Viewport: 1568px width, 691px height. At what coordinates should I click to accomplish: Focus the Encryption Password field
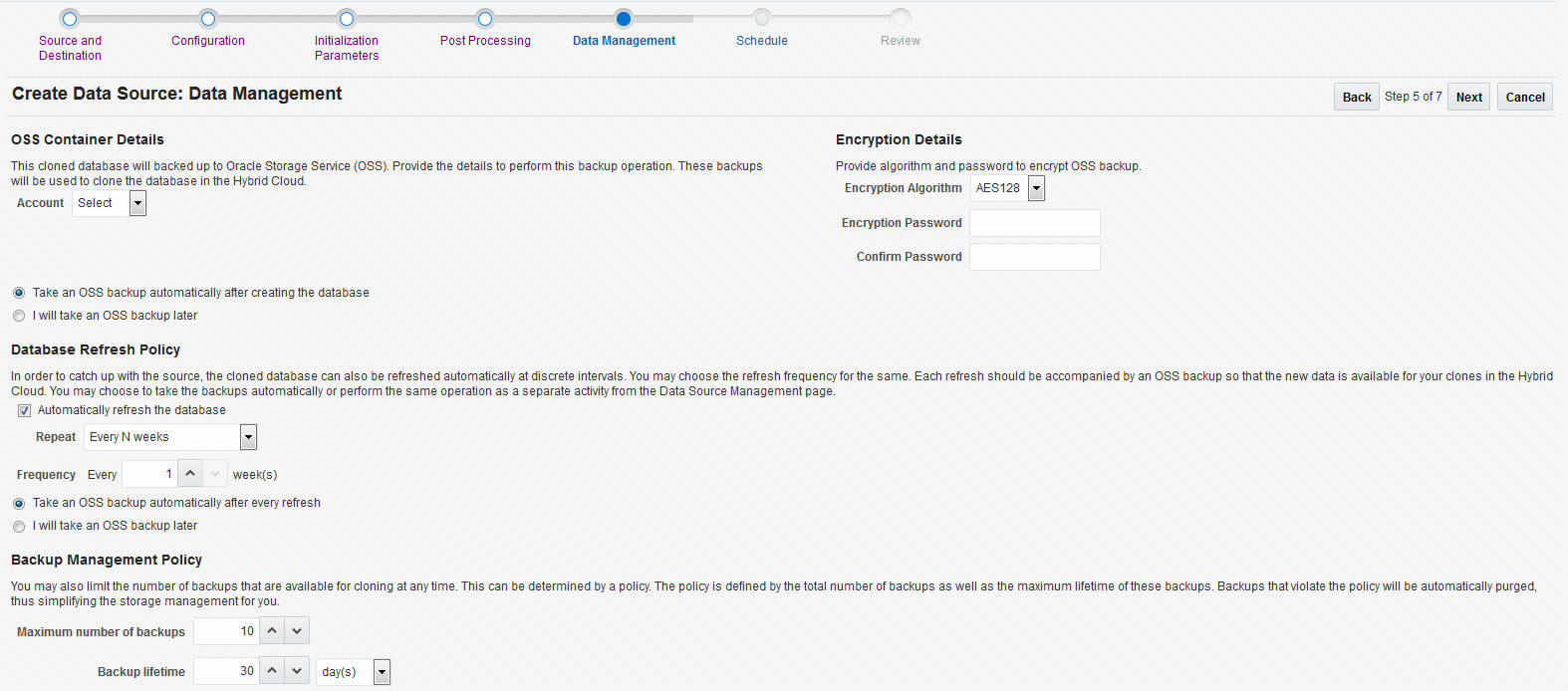click(x=1035, y=223)
